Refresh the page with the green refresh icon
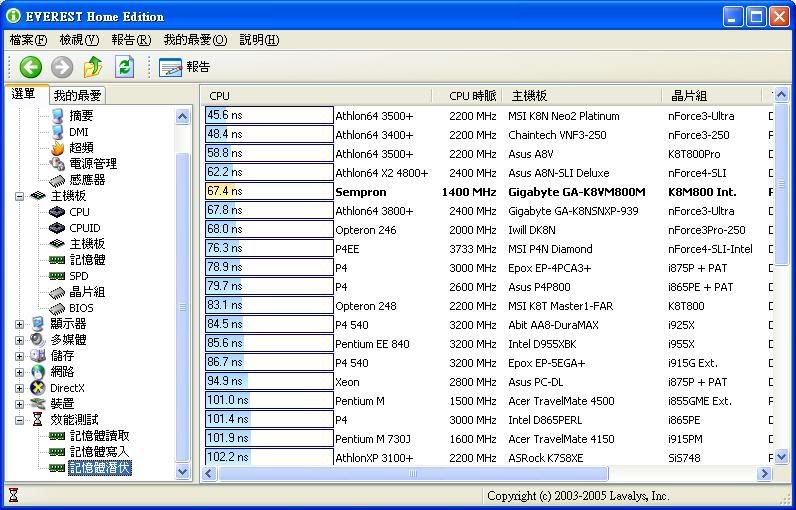796x510 pixels. click(x=124, y=67)
